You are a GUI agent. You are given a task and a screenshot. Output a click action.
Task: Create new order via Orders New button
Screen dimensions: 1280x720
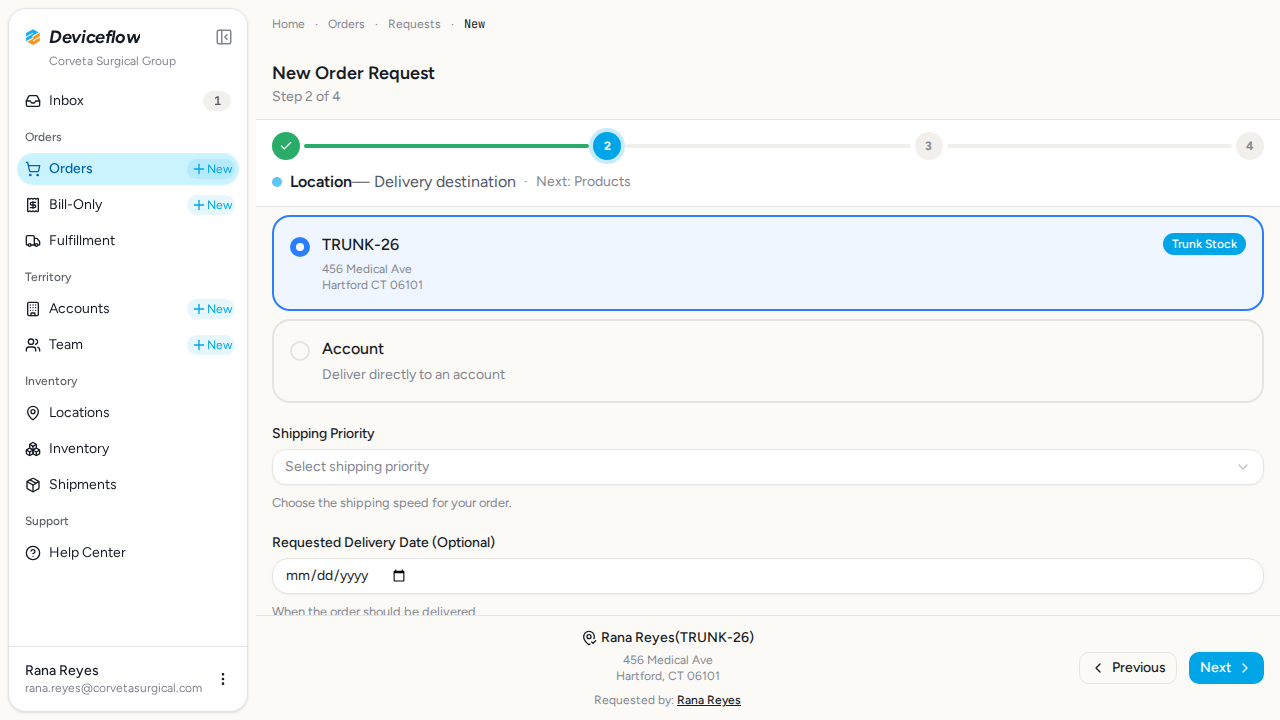(212, 169)
